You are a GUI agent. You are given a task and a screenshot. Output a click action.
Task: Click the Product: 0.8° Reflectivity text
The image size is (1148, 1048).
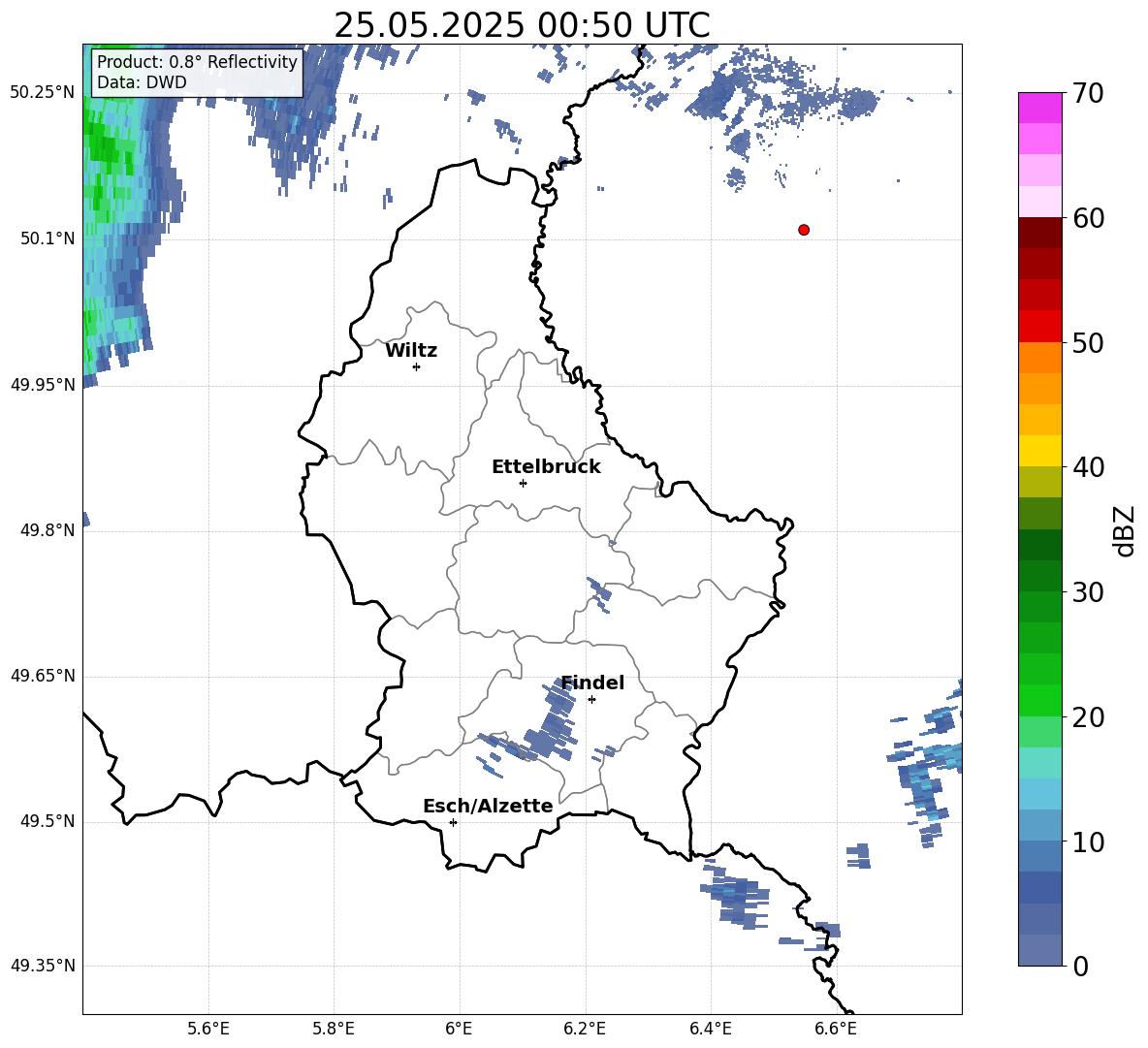click(197, 62)
